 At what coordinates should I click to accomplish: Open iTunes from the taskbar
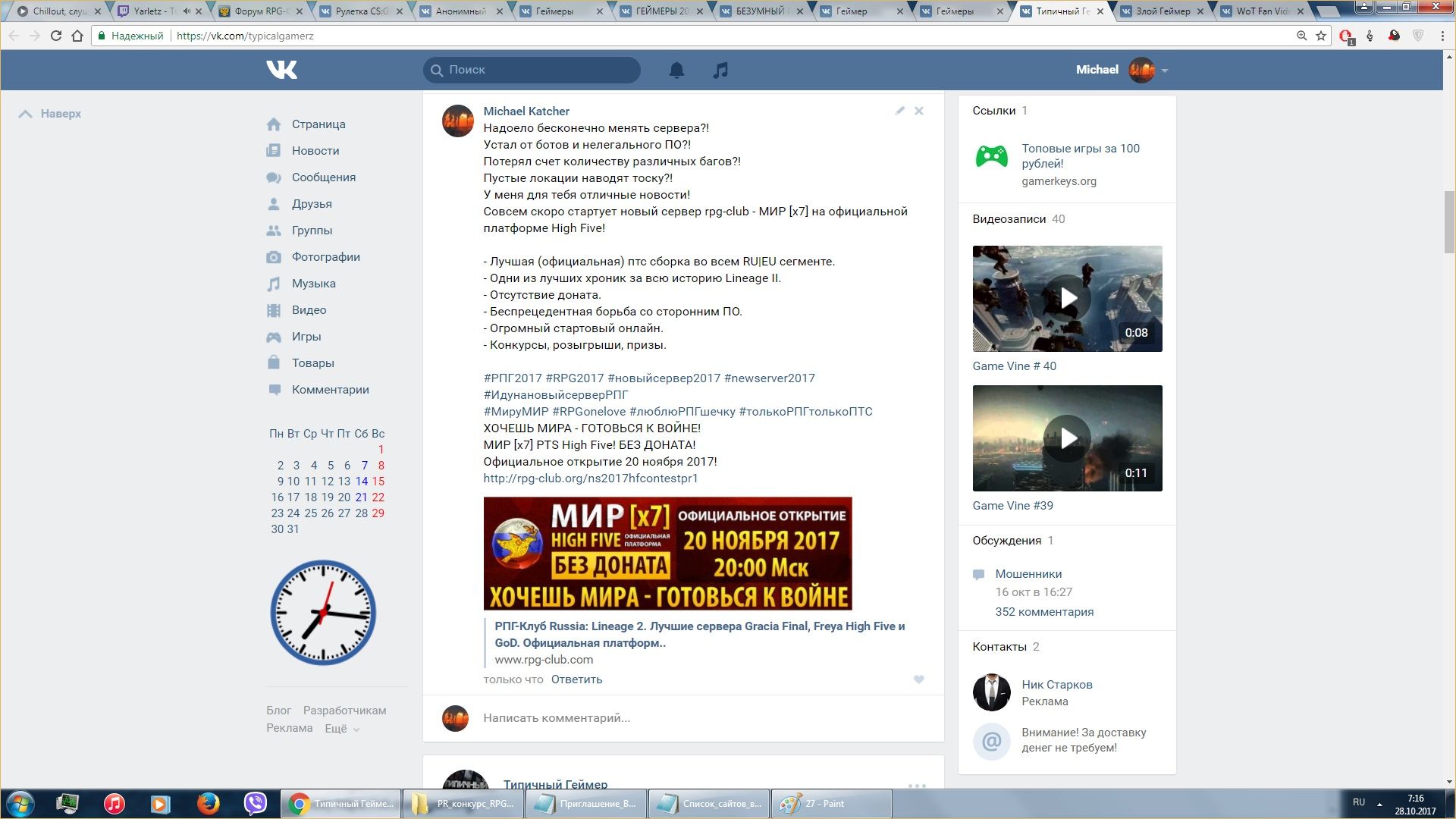(x=114, y=804)
